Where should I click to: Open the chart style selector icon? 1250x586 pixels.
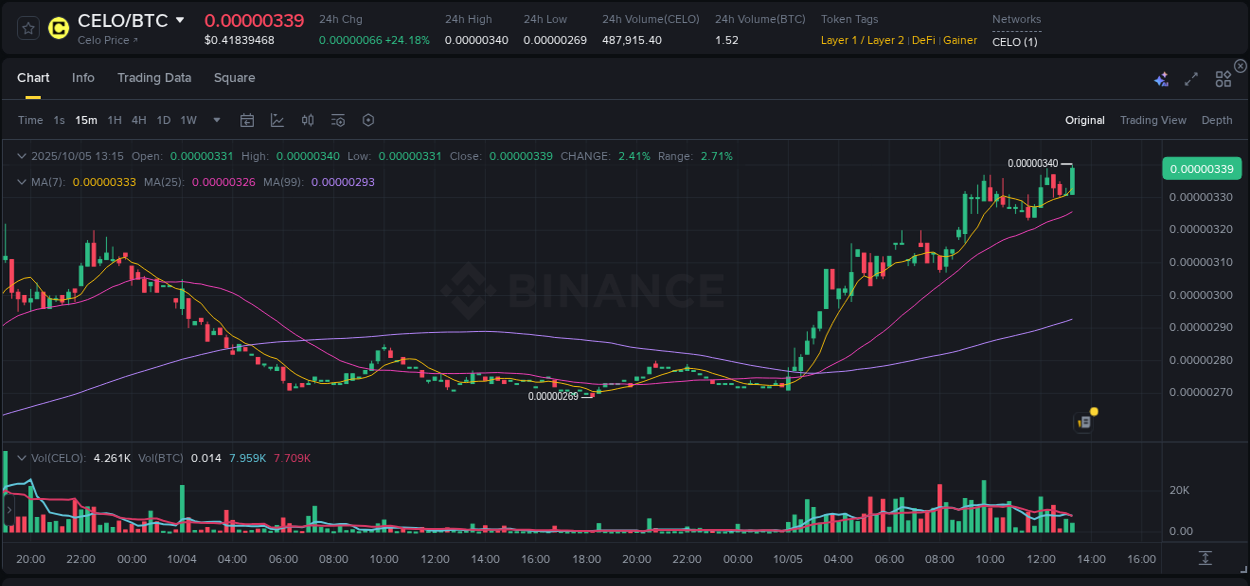click(x=278, y=120)
